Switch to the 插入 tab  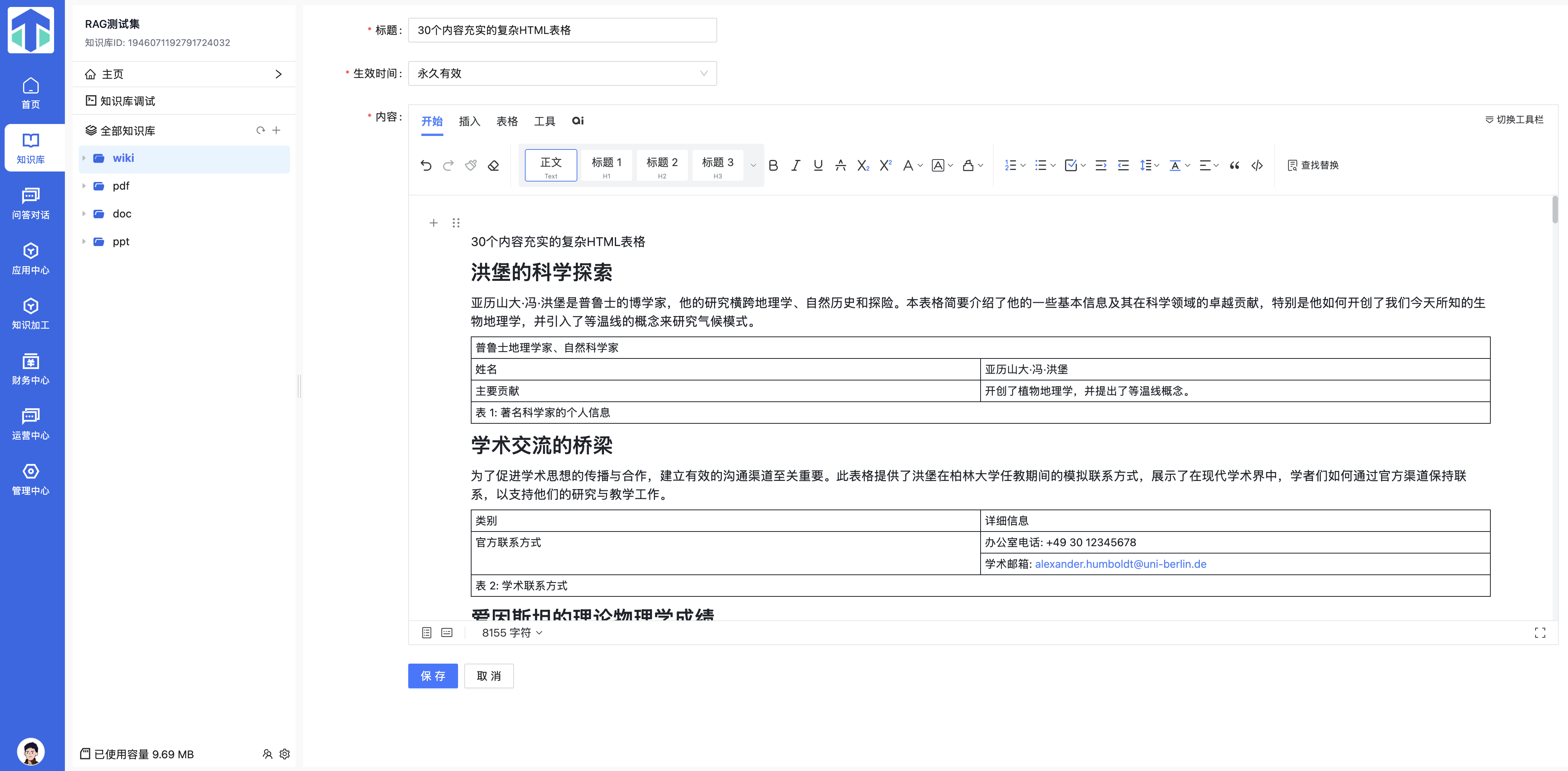click(469, 121)
